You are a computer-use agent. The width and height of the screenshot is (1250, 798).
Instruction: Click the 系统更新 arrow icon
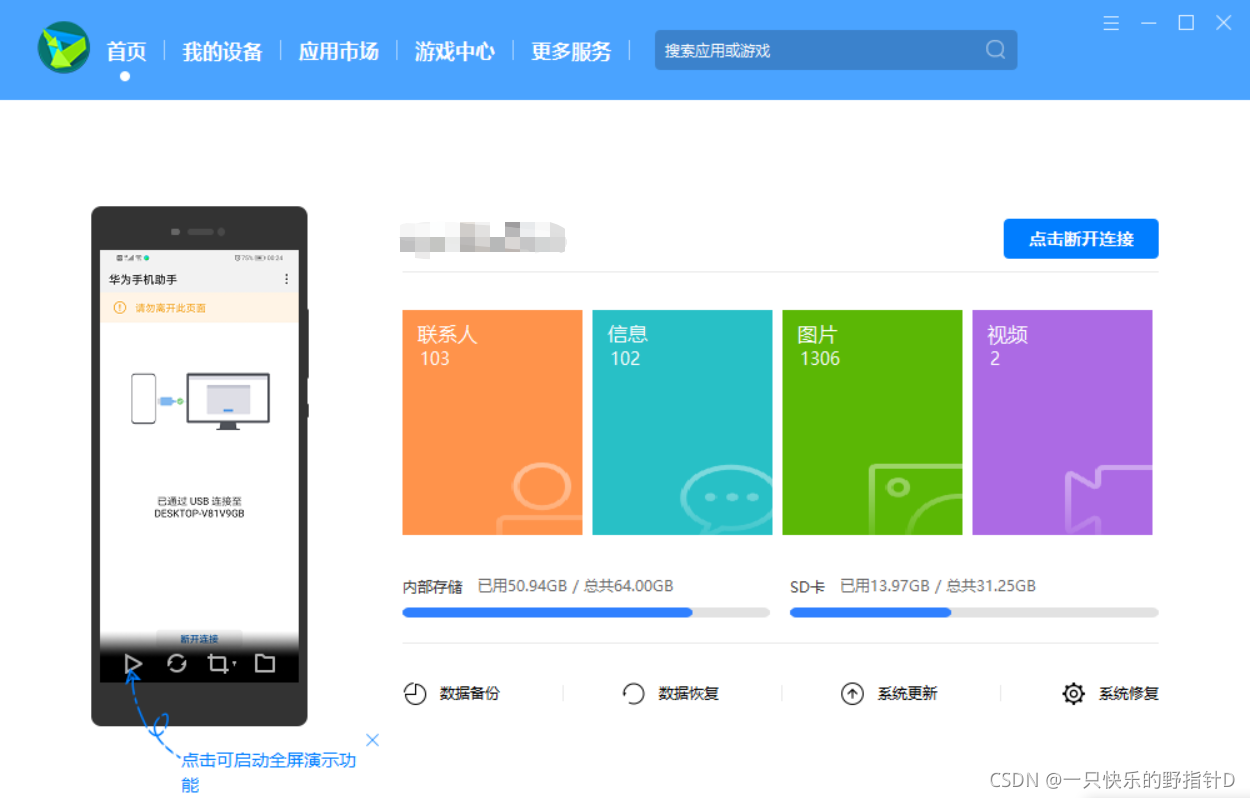[x=852, y=693]
